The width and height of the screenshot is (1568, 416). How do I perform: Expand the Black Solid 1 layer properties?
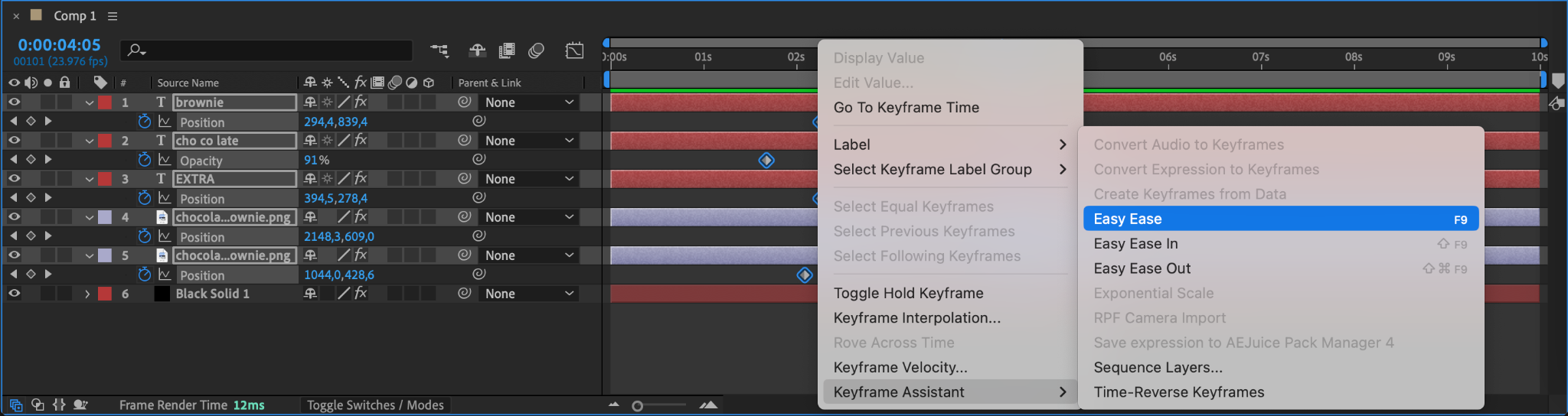87,294
